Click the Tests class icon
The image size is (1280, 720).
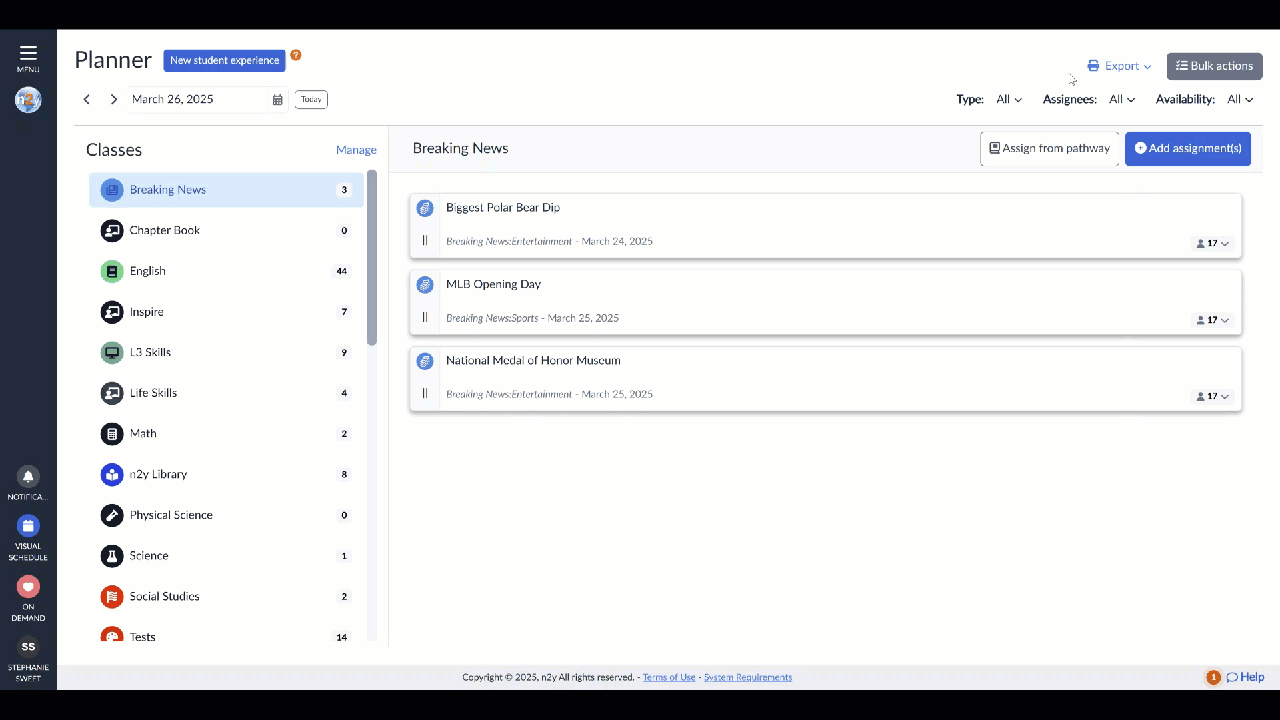point(112,635)
